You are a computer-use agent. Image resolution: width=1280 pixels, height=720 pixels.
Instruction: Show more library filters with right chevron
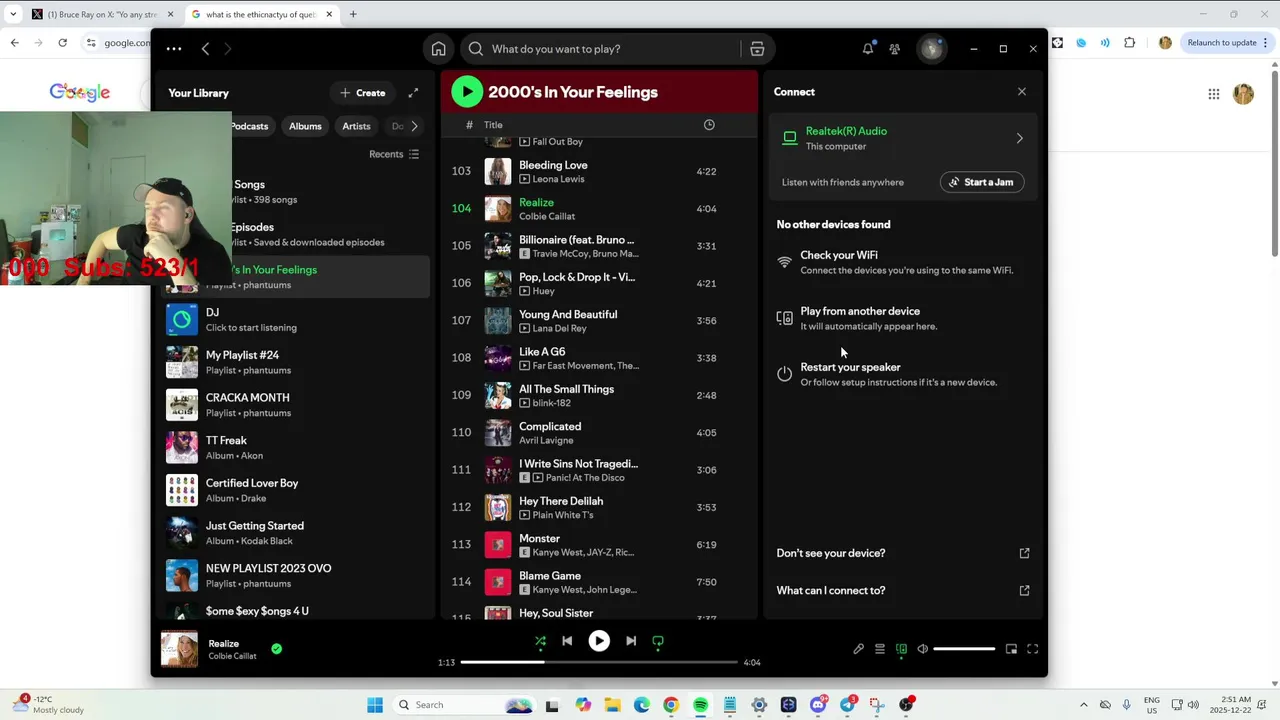(414, 126)
